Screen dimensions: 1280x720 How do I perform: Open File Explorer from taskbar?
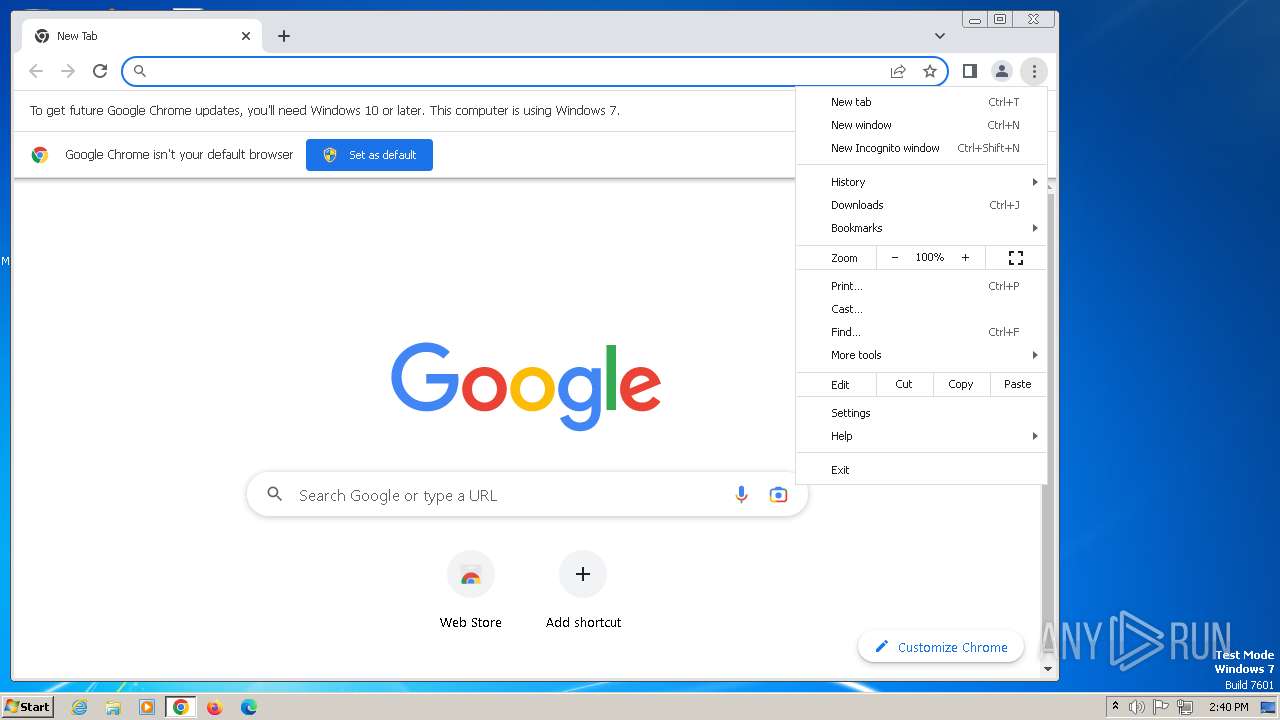pos(113,707)
